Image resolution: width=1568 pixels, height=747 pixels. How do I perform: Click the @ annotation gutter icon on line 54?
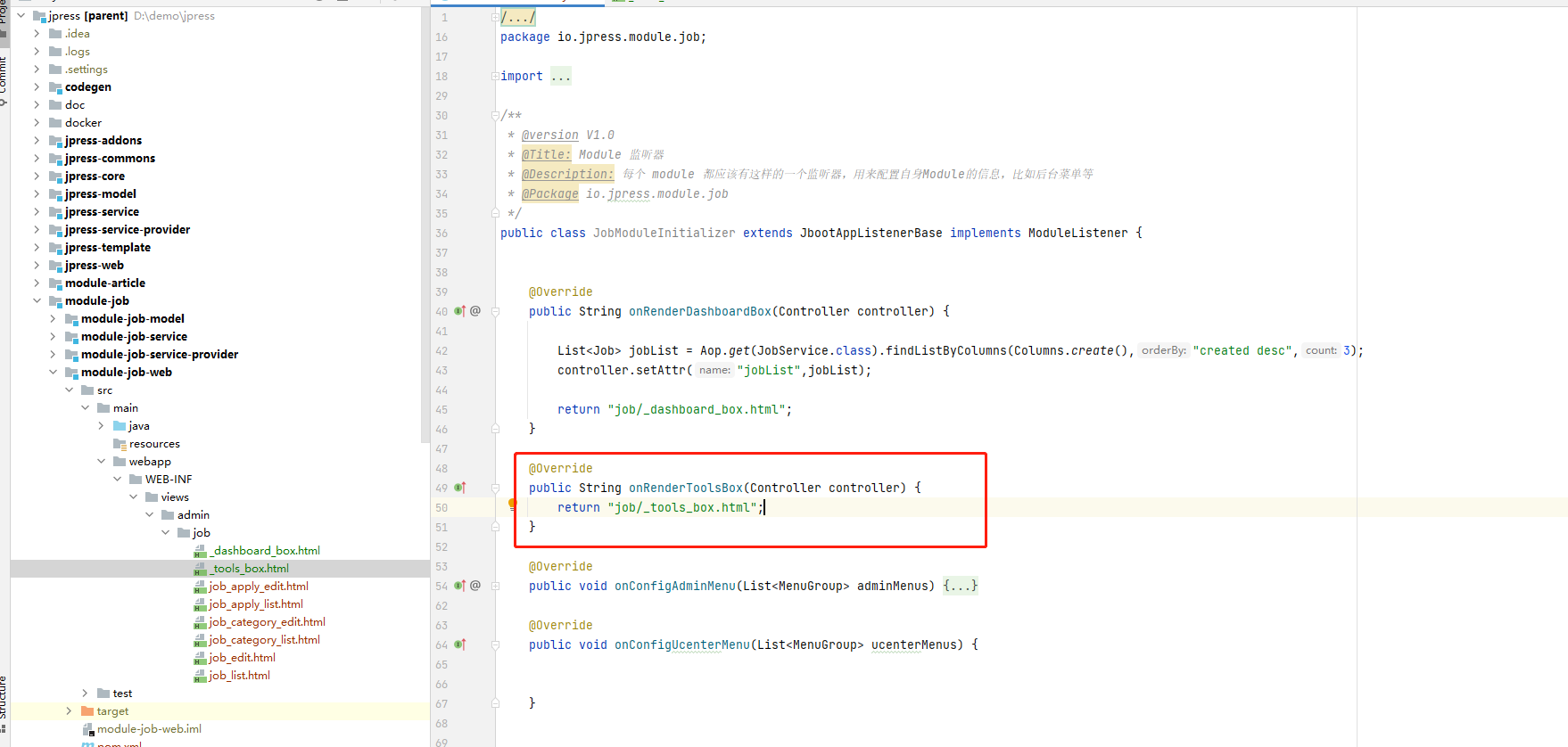click(x=475, y=586)
